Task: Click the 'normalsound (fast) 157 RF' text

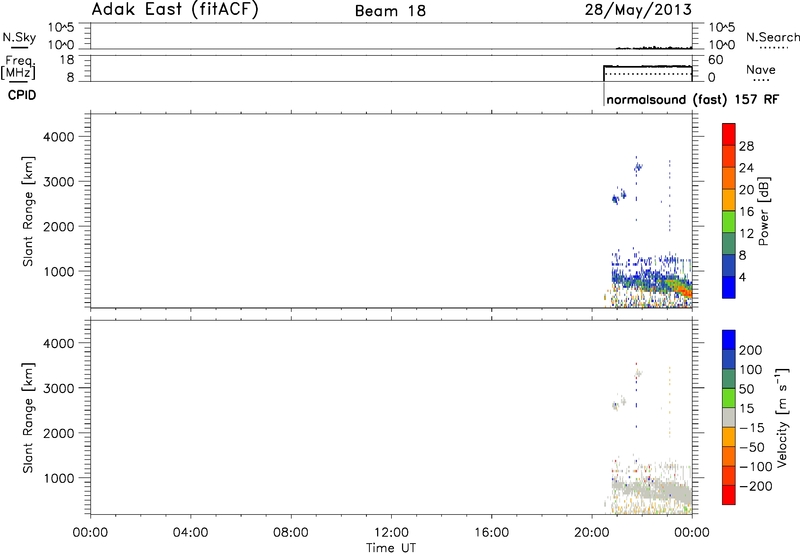Action: pos(693,99)
